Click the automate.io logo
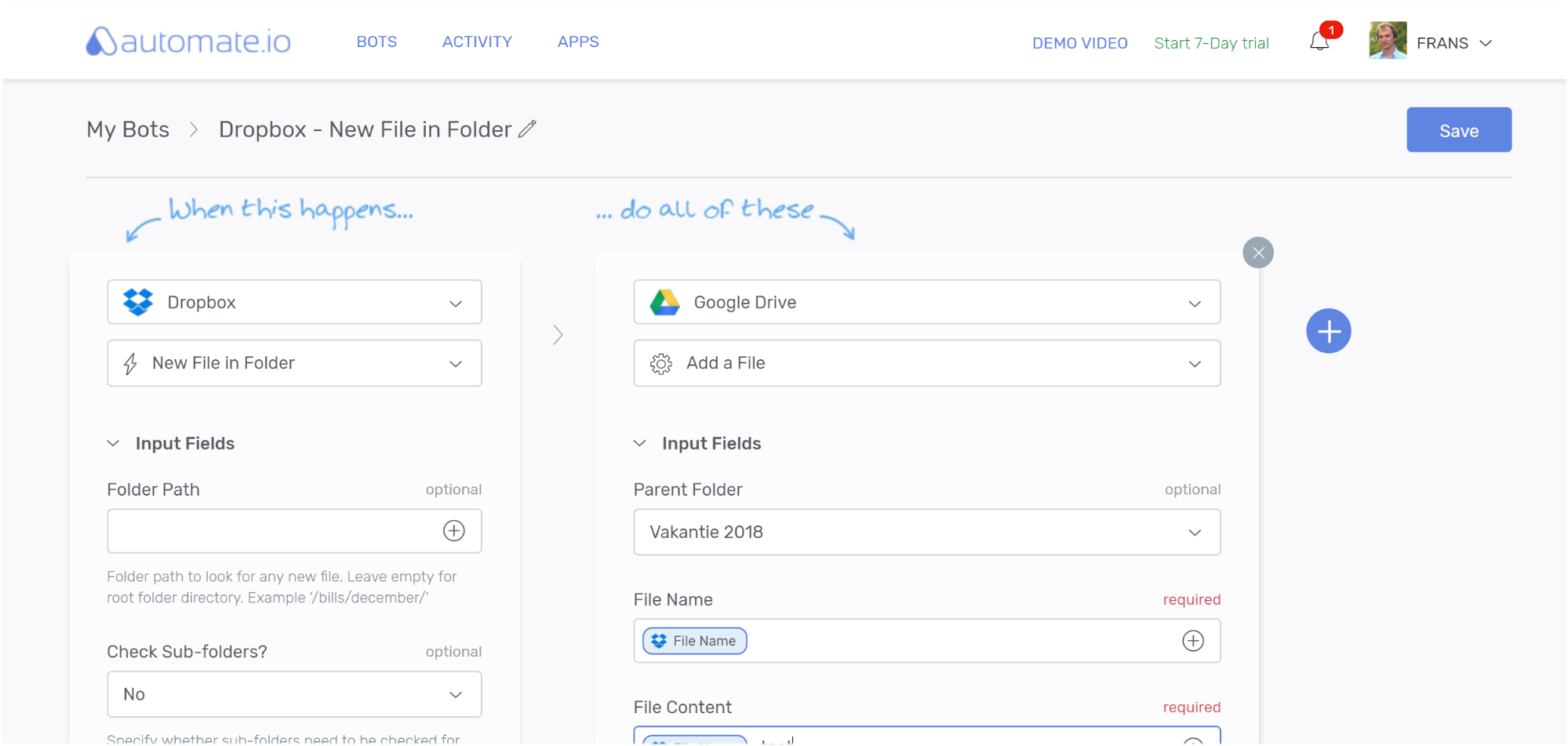 click(188, 42)
